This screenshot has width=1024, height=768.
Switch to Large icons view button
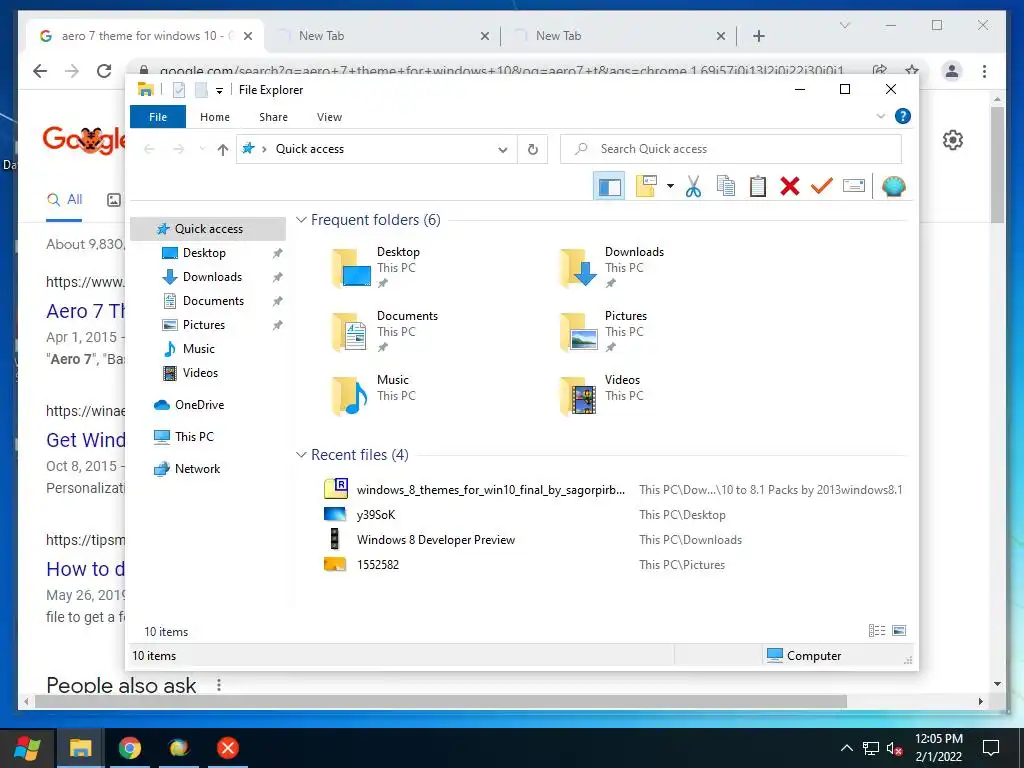pos(899,631)
